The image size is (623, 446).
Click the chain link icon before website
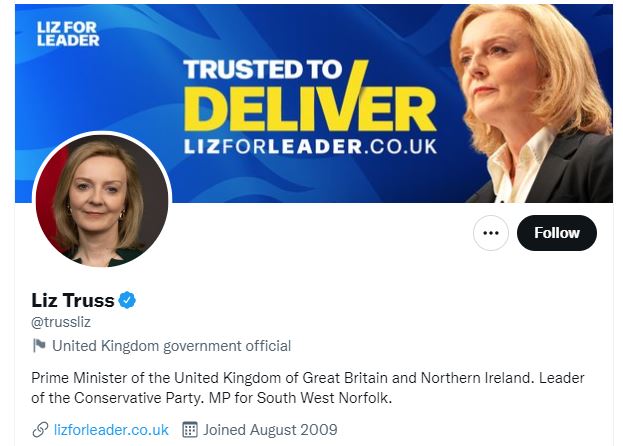pyautogui.click(x=40, y=430)
